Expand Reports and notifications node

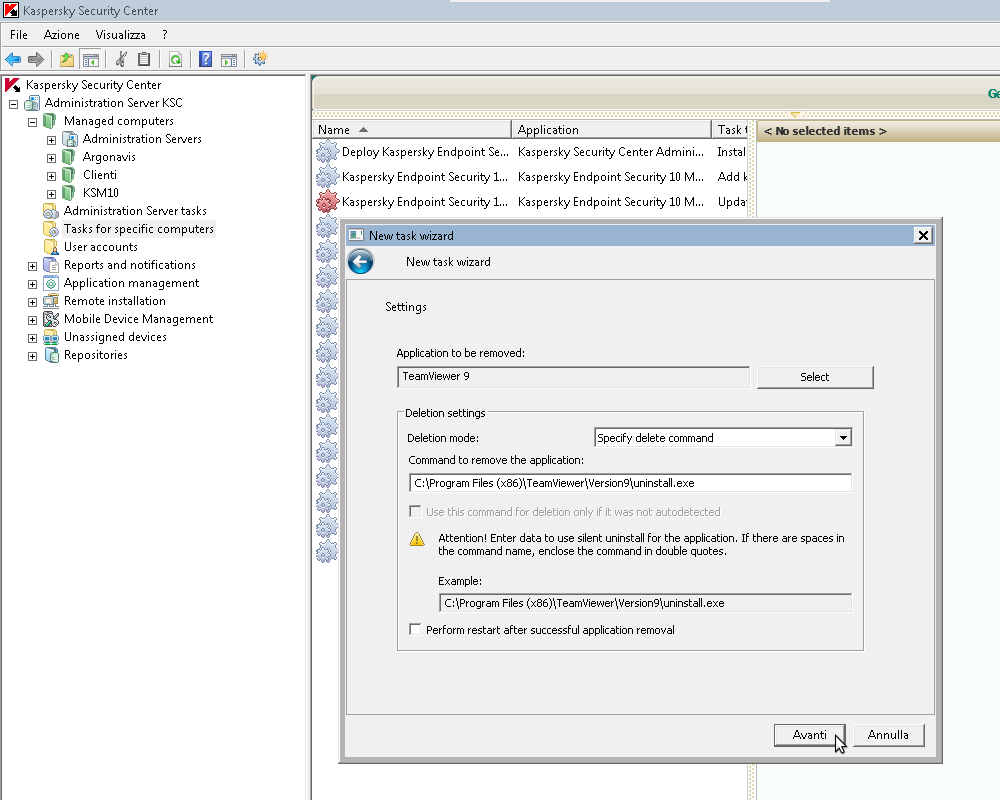tap(33, 265)
